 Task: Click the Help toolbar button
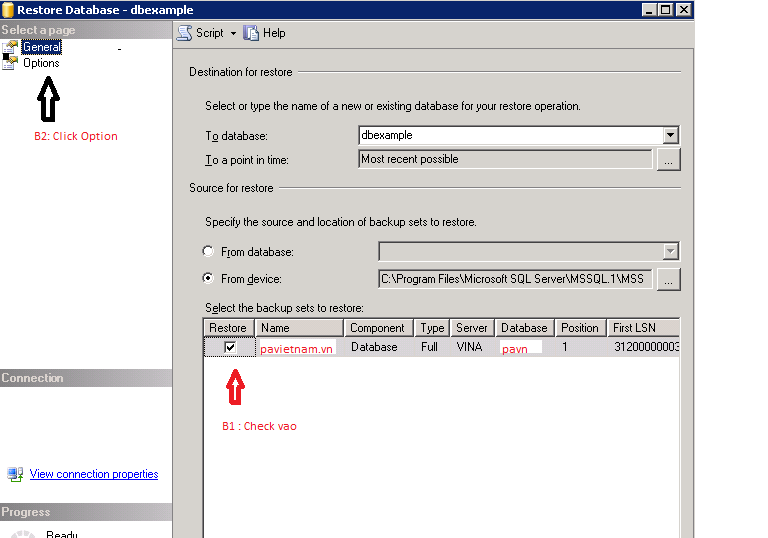pos(264,33)
